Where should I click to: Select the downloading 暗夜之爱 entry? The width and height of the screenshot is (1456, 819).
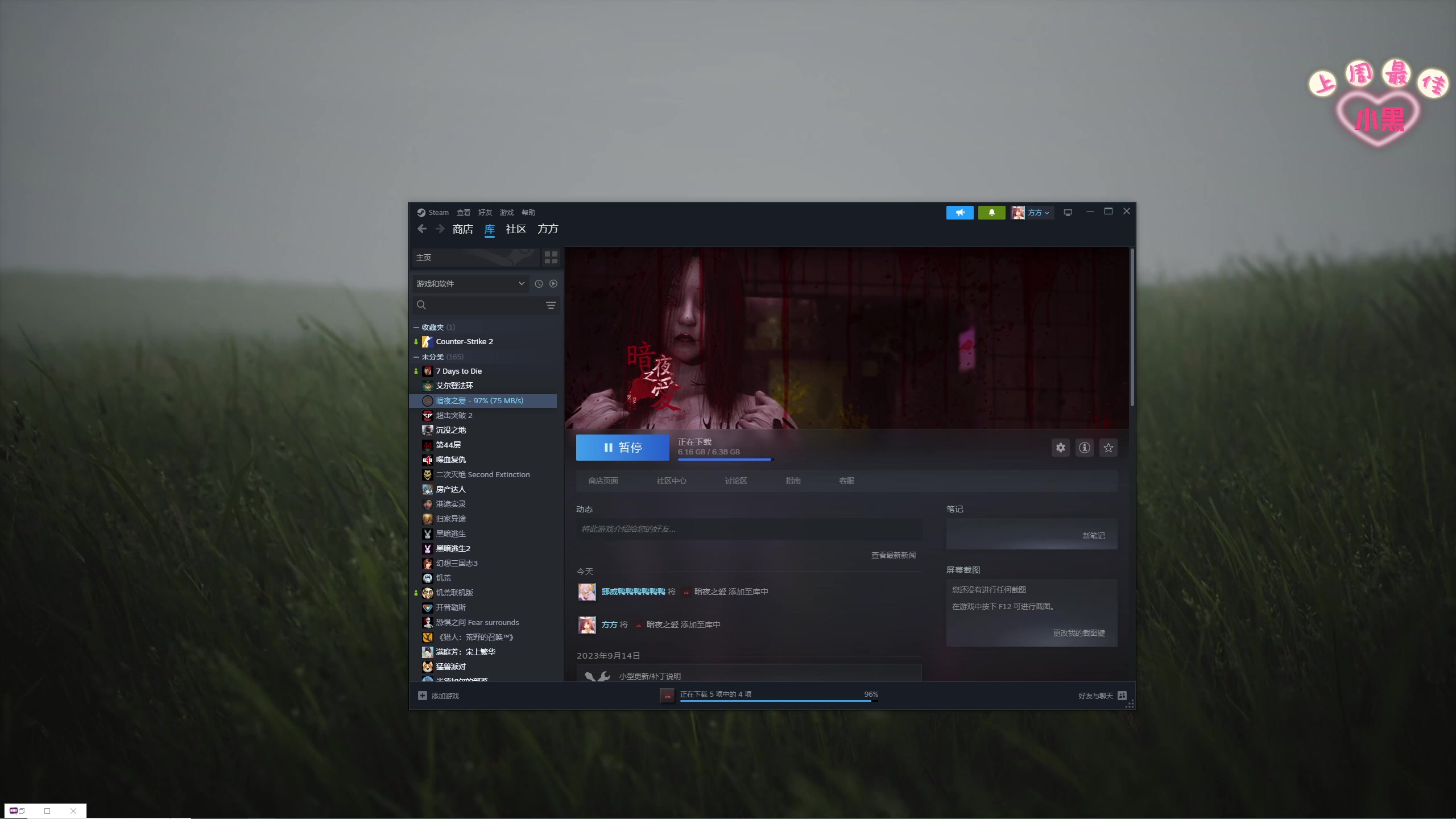pos(484,400)
